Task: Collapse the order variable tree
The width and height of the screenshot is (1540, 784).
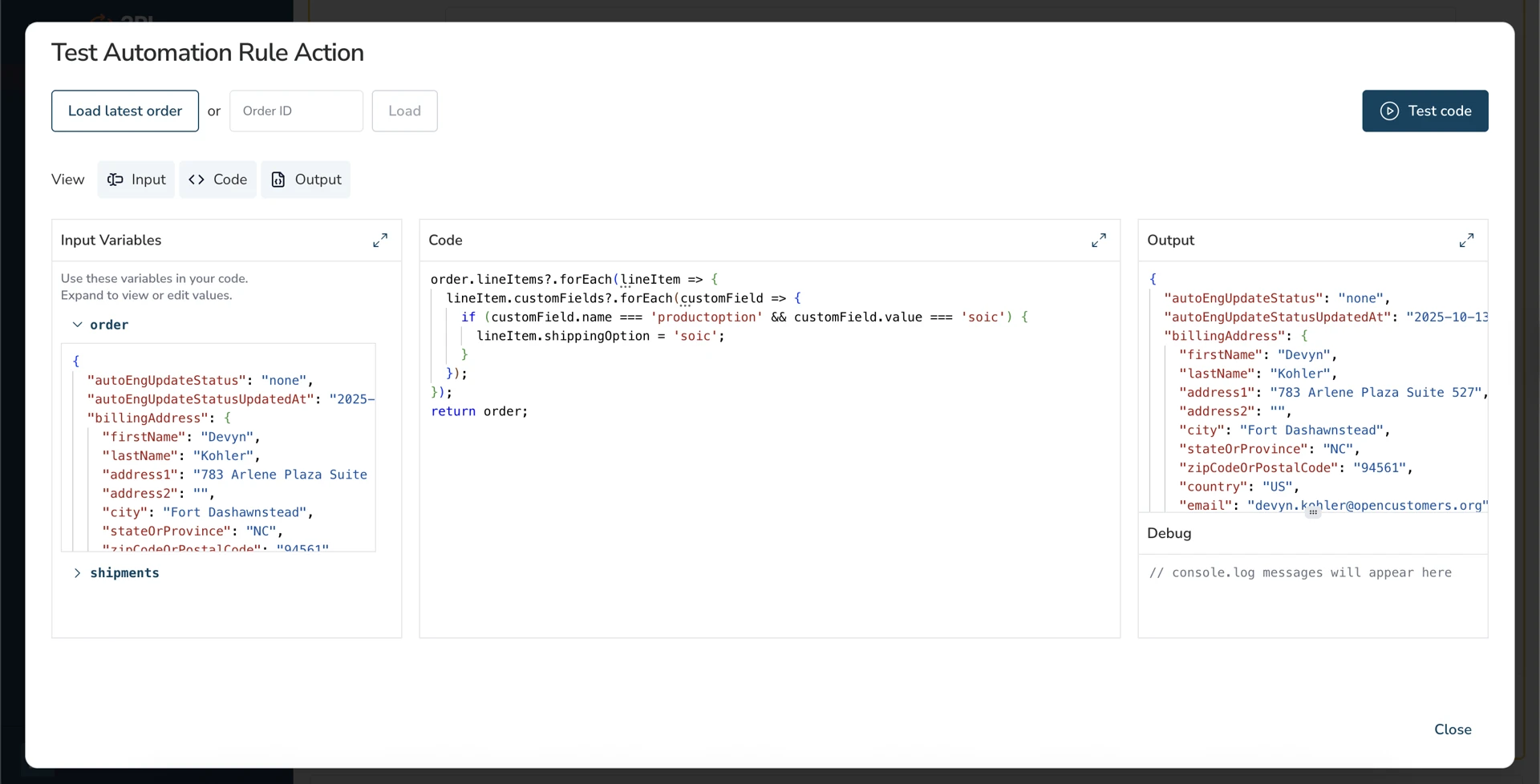Action: tap(77, 325)
